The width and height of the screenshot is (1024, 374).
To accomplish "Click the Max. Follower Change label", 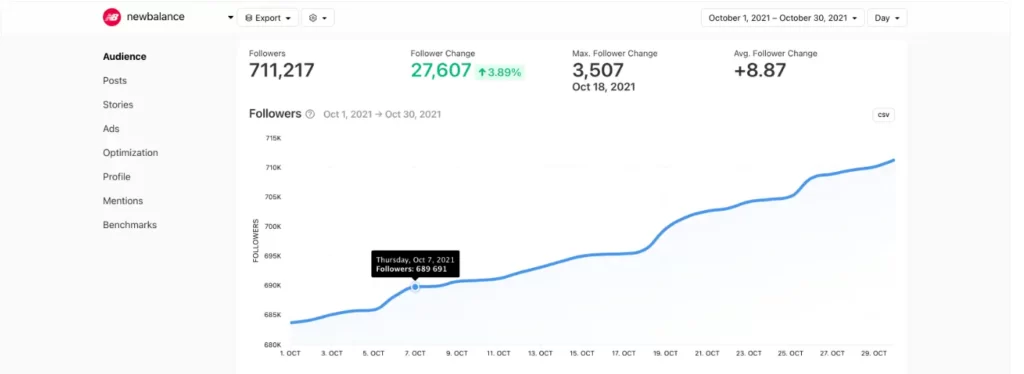I will point(615,54).
